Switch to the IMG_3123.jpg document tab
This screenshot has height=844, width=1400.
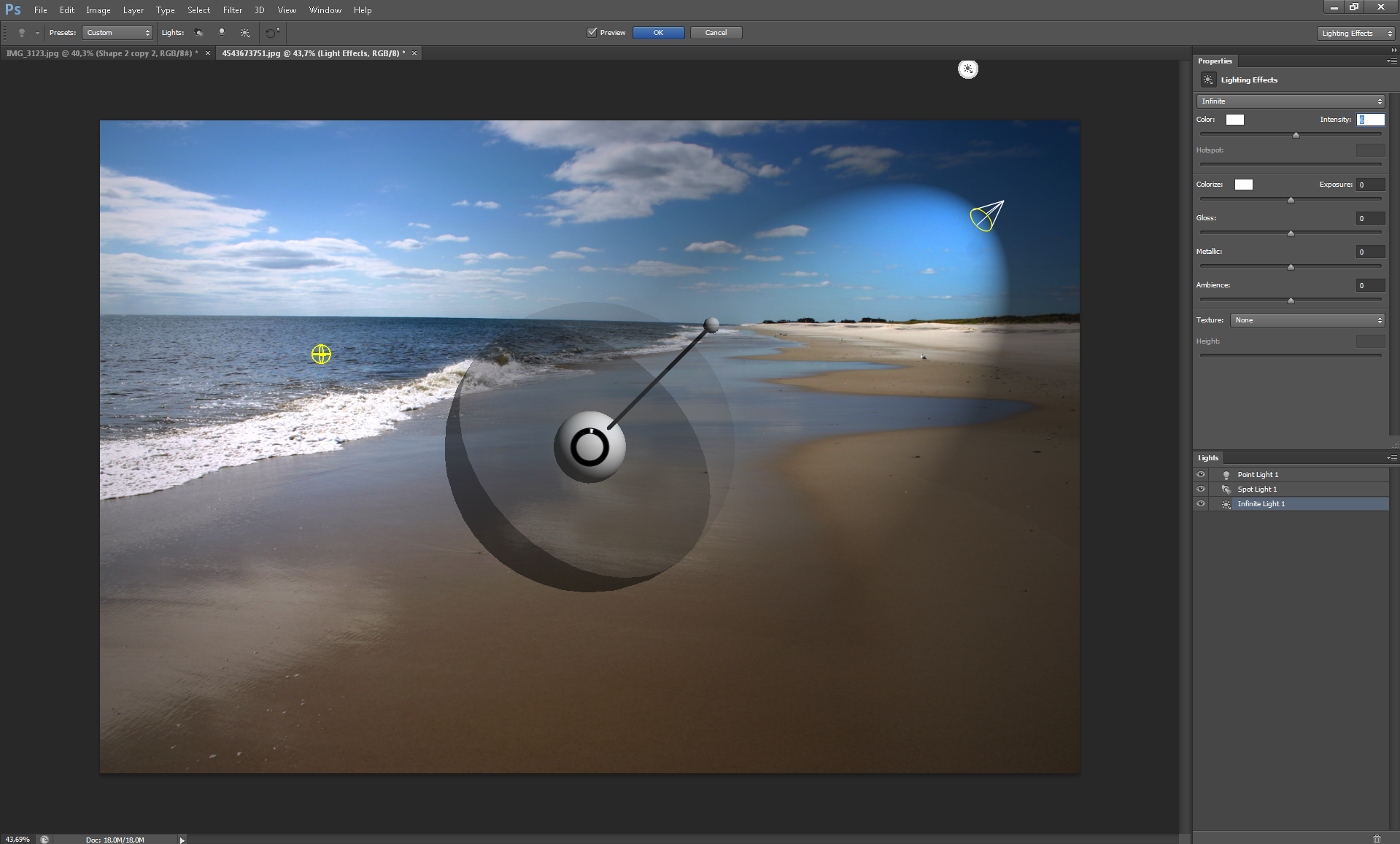pos(102,53)
